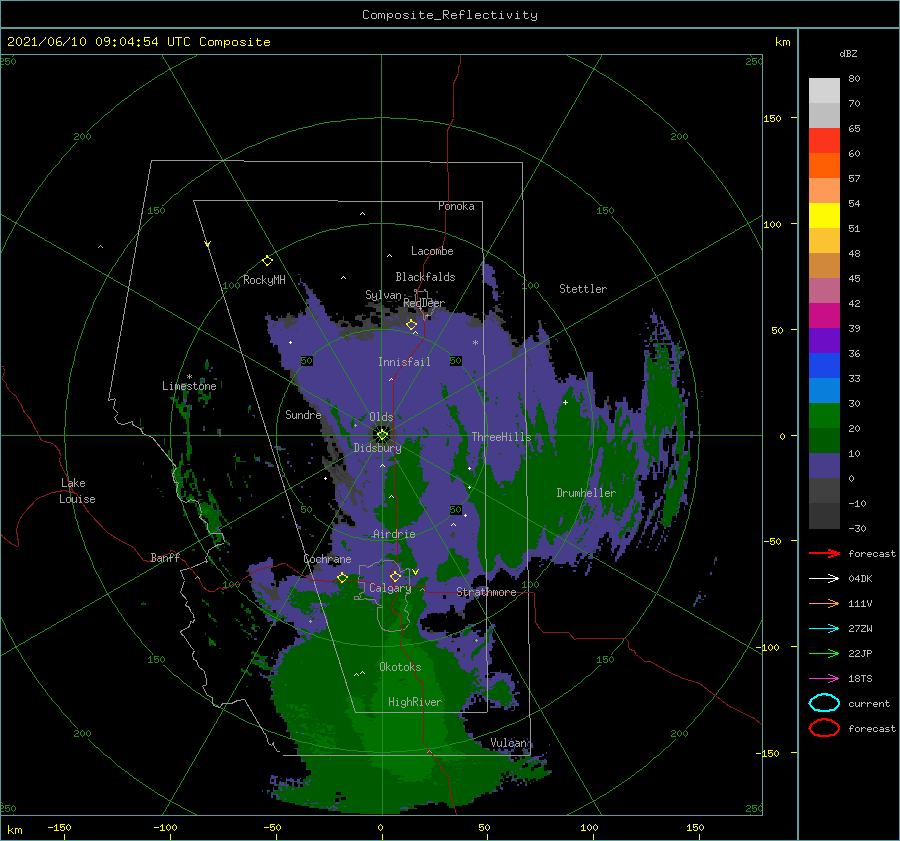Viewport: 900px width, 841px height.
Task: Click the Lake Louise label
Action: point(77,491)
